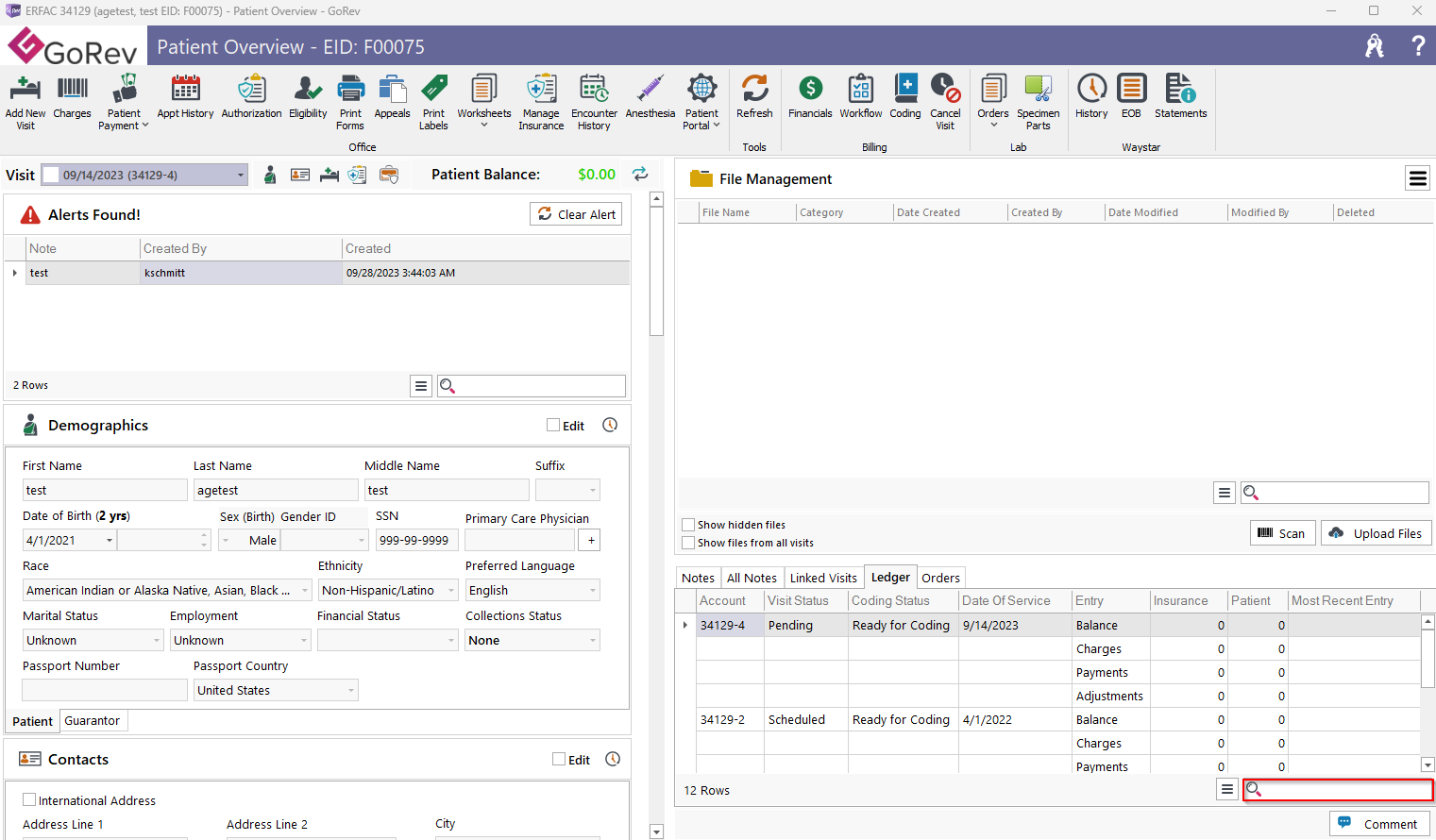Click ledger search field
The width and height of the screenshot is (1436, 840).
(1338, 789)
